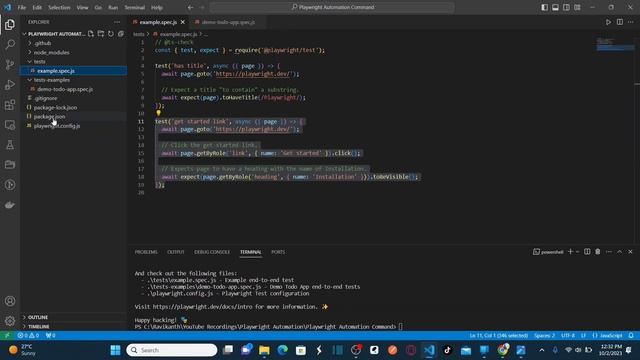Create a new folder in explorer

point(101,34)
